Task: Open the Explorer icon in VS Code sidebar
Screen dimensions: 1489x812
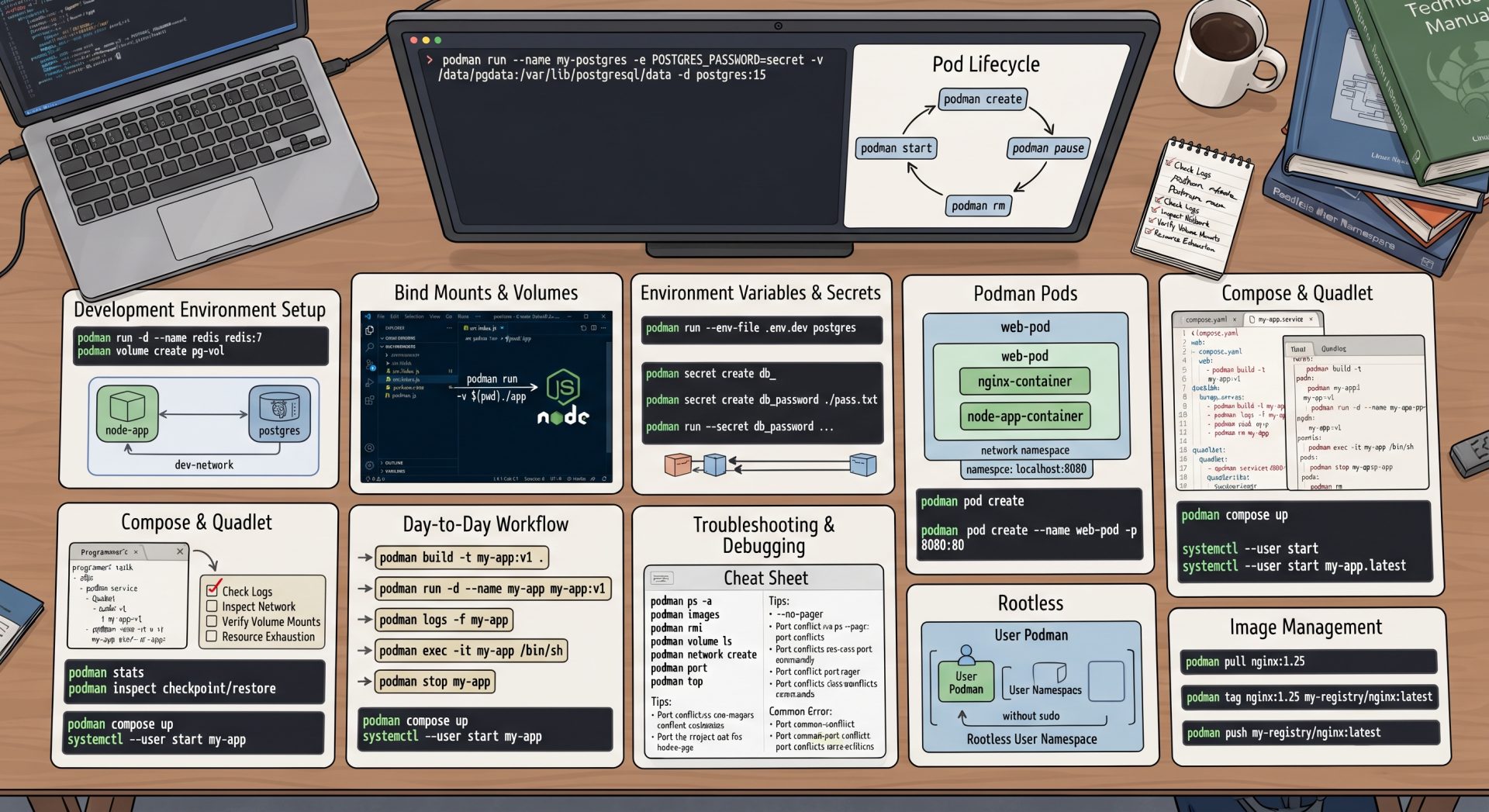Action: 369,330
